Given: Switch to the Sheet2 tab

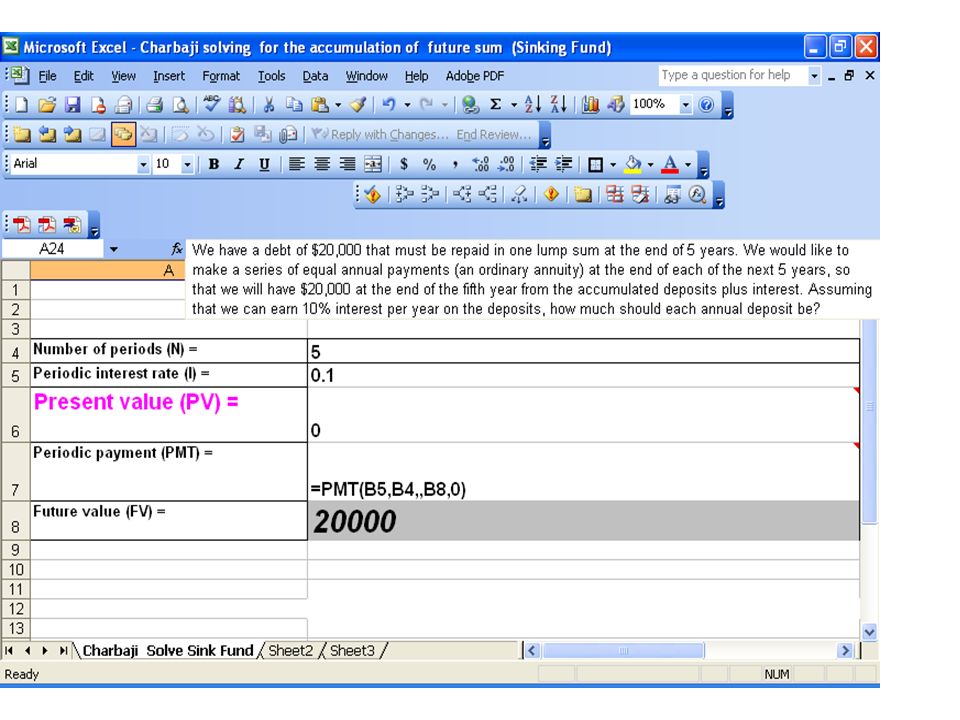Looking at the screenshot, I should click(x=290, y=650).
